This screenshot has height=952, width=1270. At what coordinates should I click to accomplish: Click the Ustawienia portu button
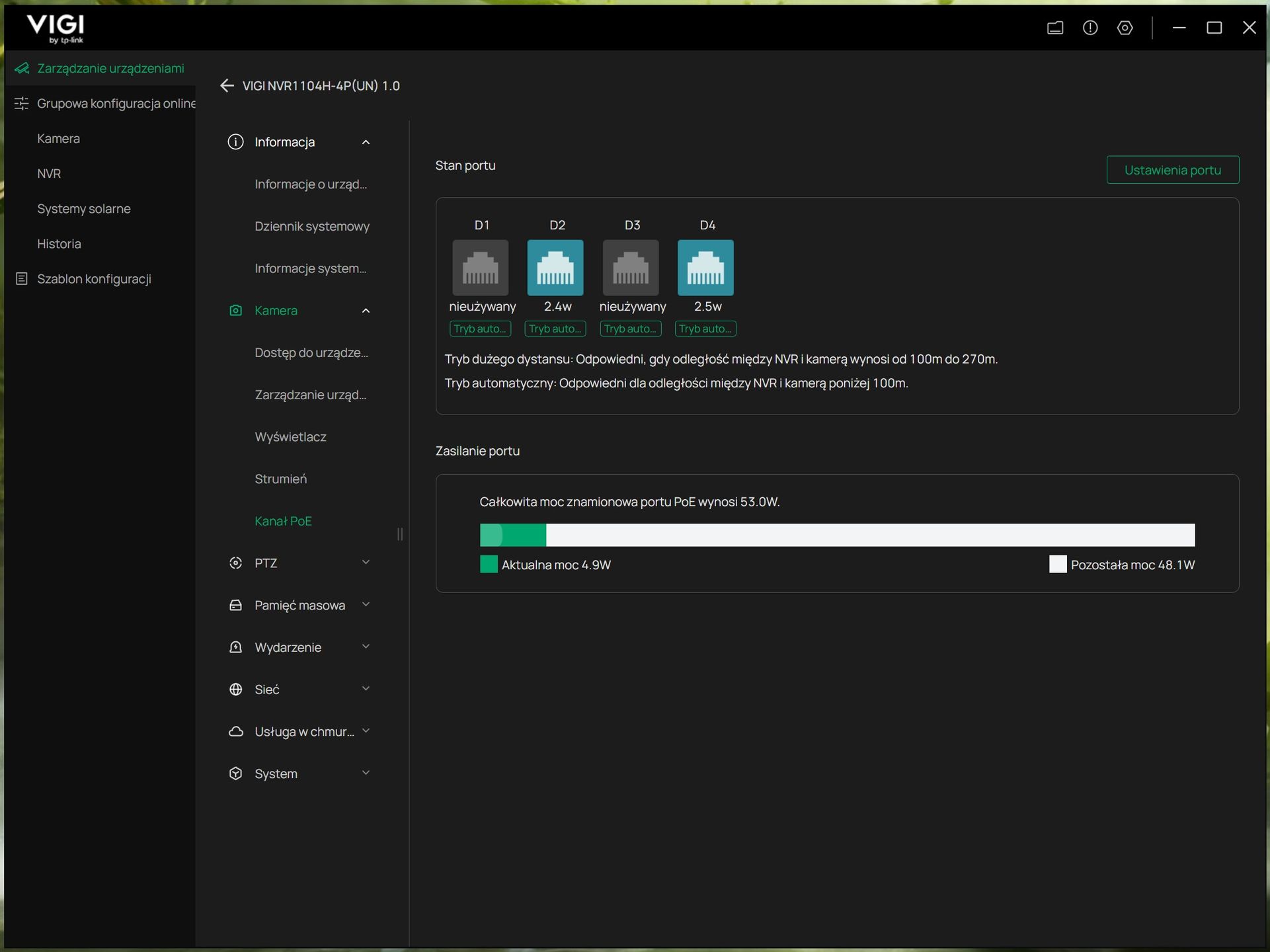pyautogui.click(x=1173, y=170)
